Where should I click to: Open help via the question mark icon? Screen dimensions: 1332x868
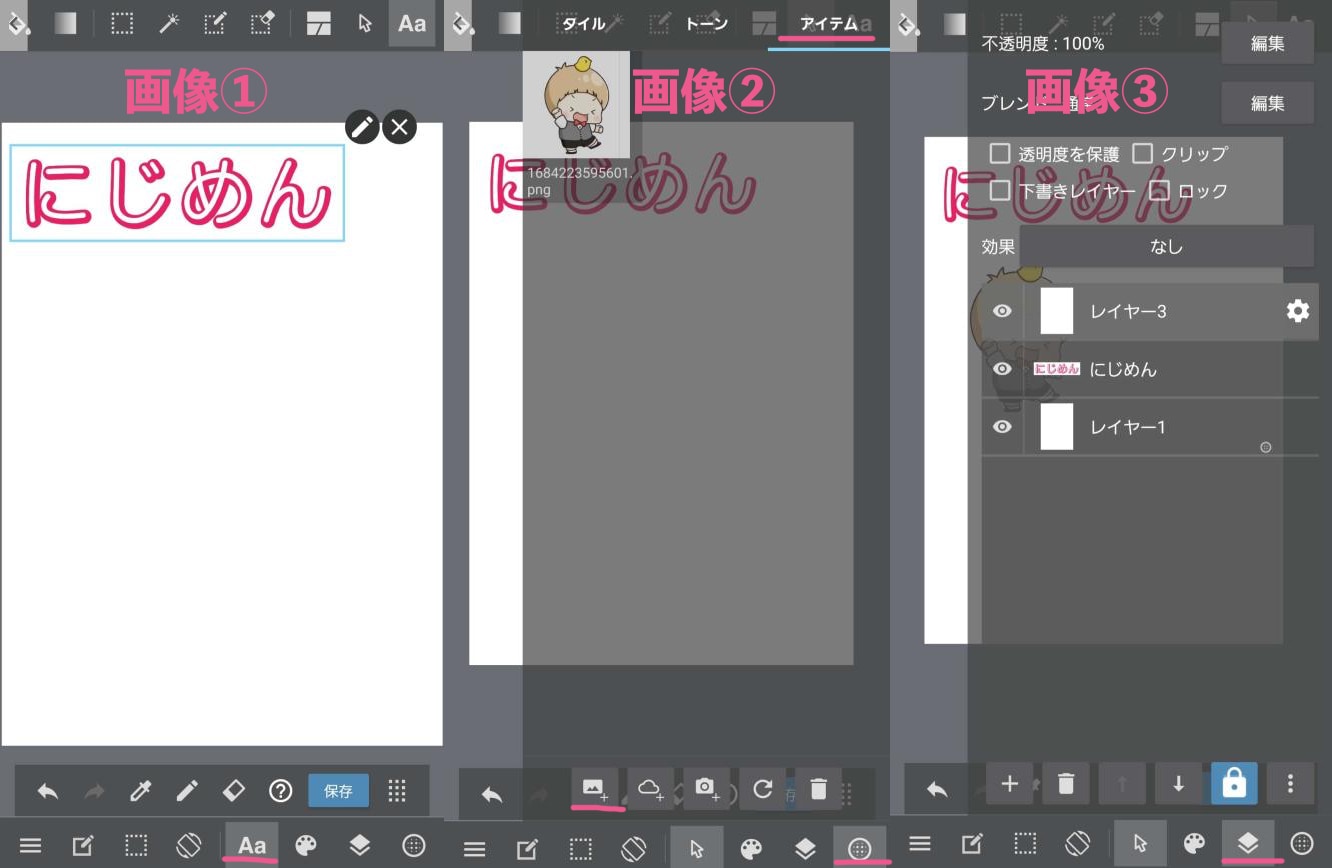[280, 791]
